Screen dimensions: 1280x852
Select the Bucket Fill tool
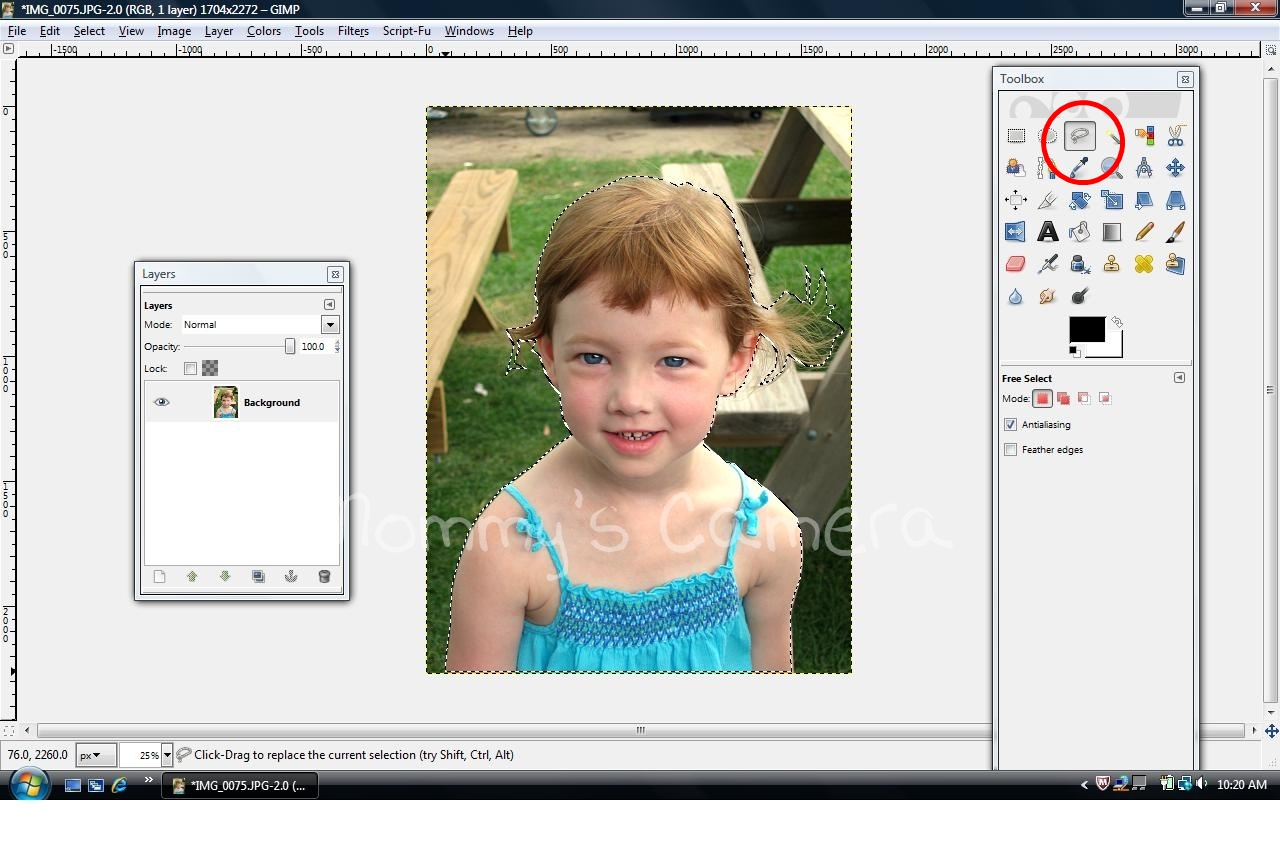tap(1080, 232)
